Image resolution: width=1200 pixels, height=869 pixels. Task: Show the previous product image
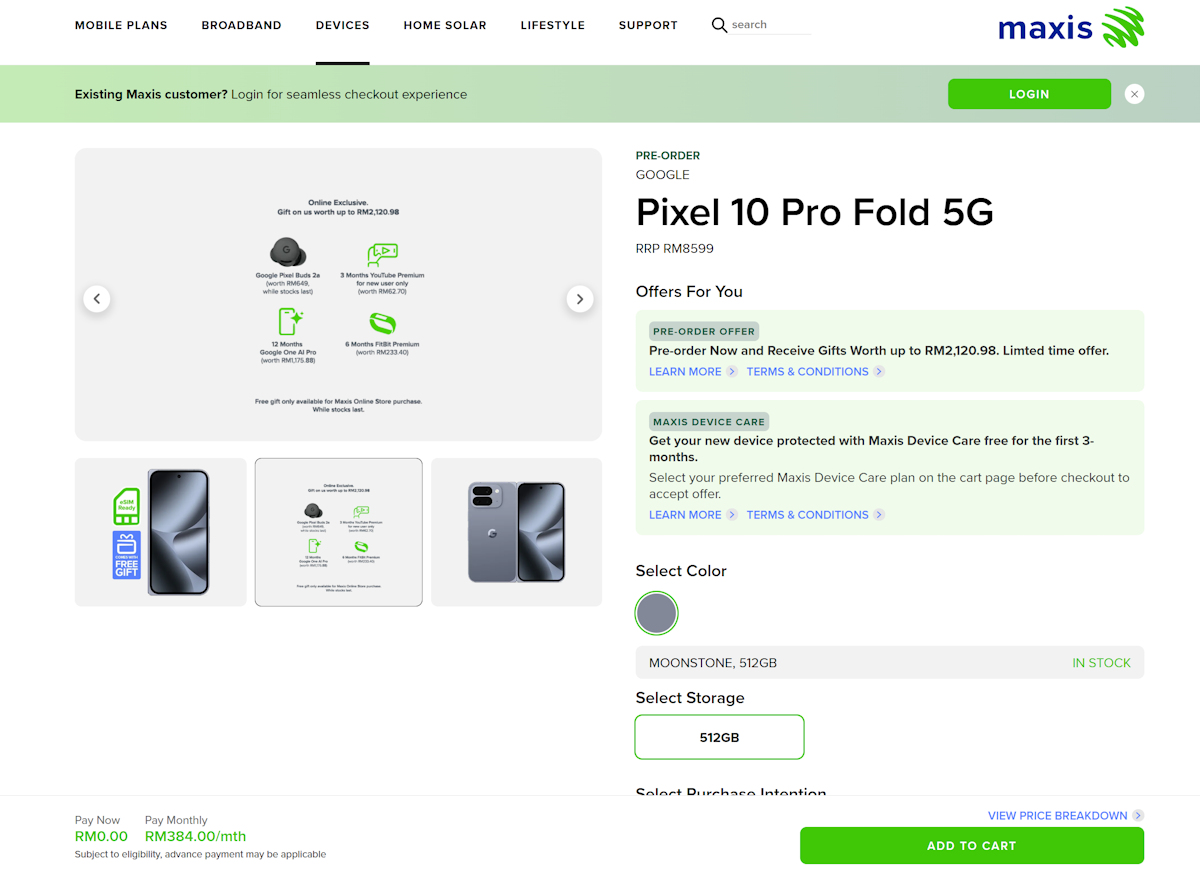click(97, 298)
